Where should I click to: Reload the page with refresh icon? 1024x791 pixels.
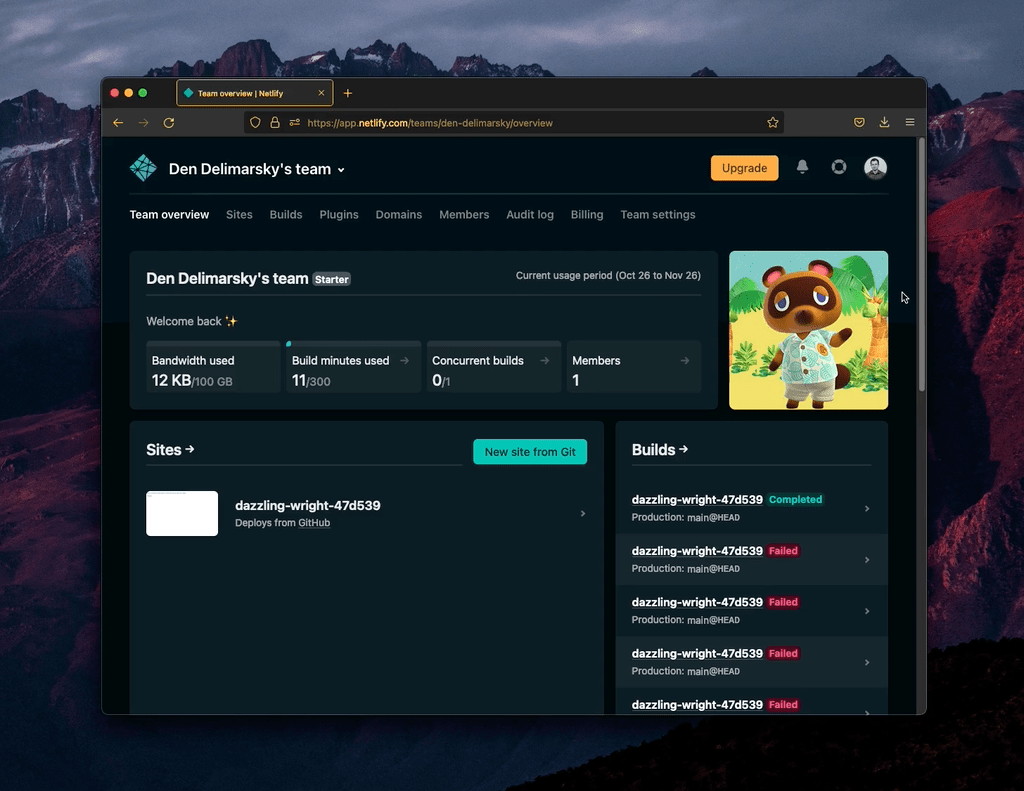pyautogui.click(x=169, y=122)
